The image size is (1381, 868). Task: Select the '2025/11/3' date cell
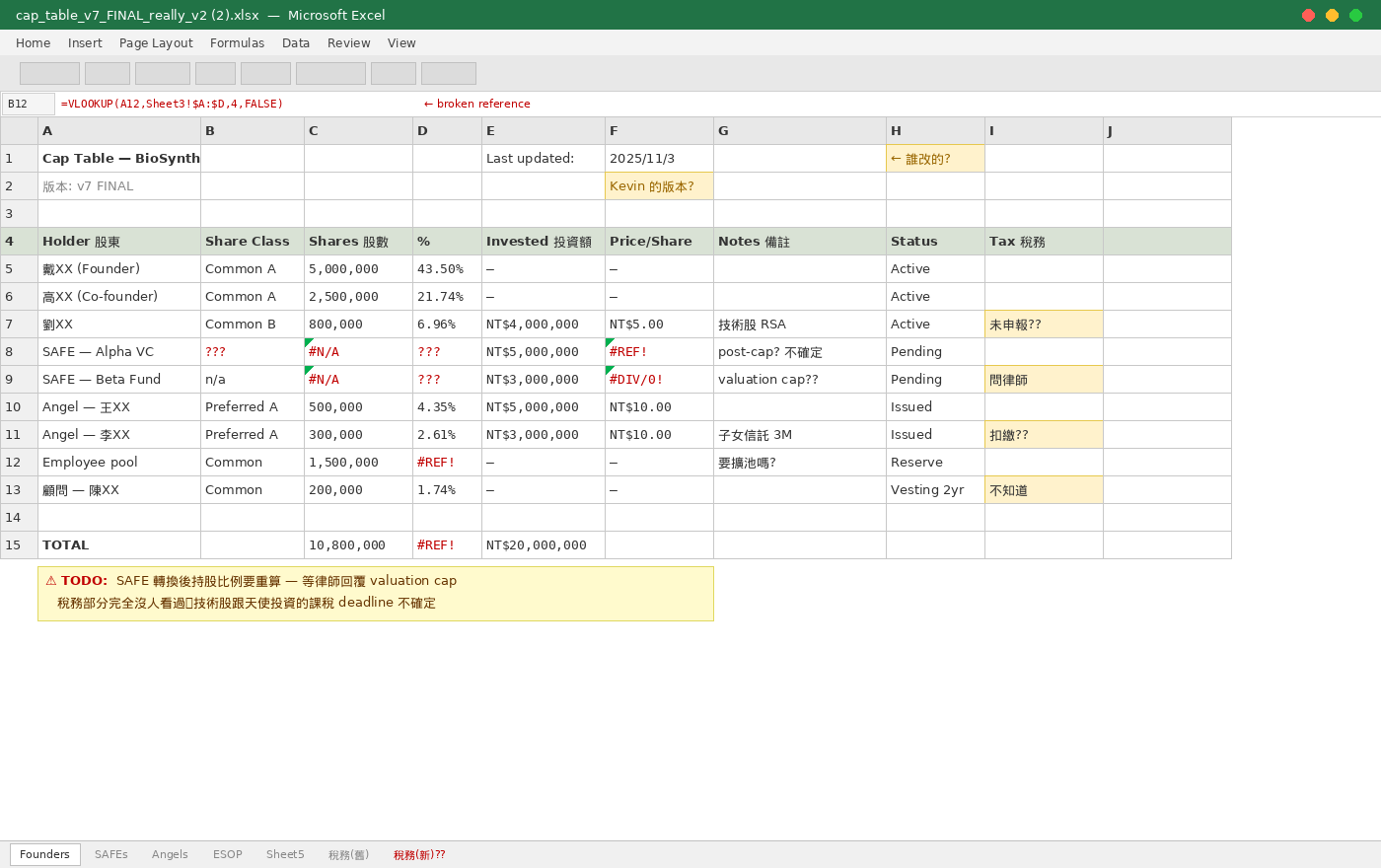coord(660,159)
